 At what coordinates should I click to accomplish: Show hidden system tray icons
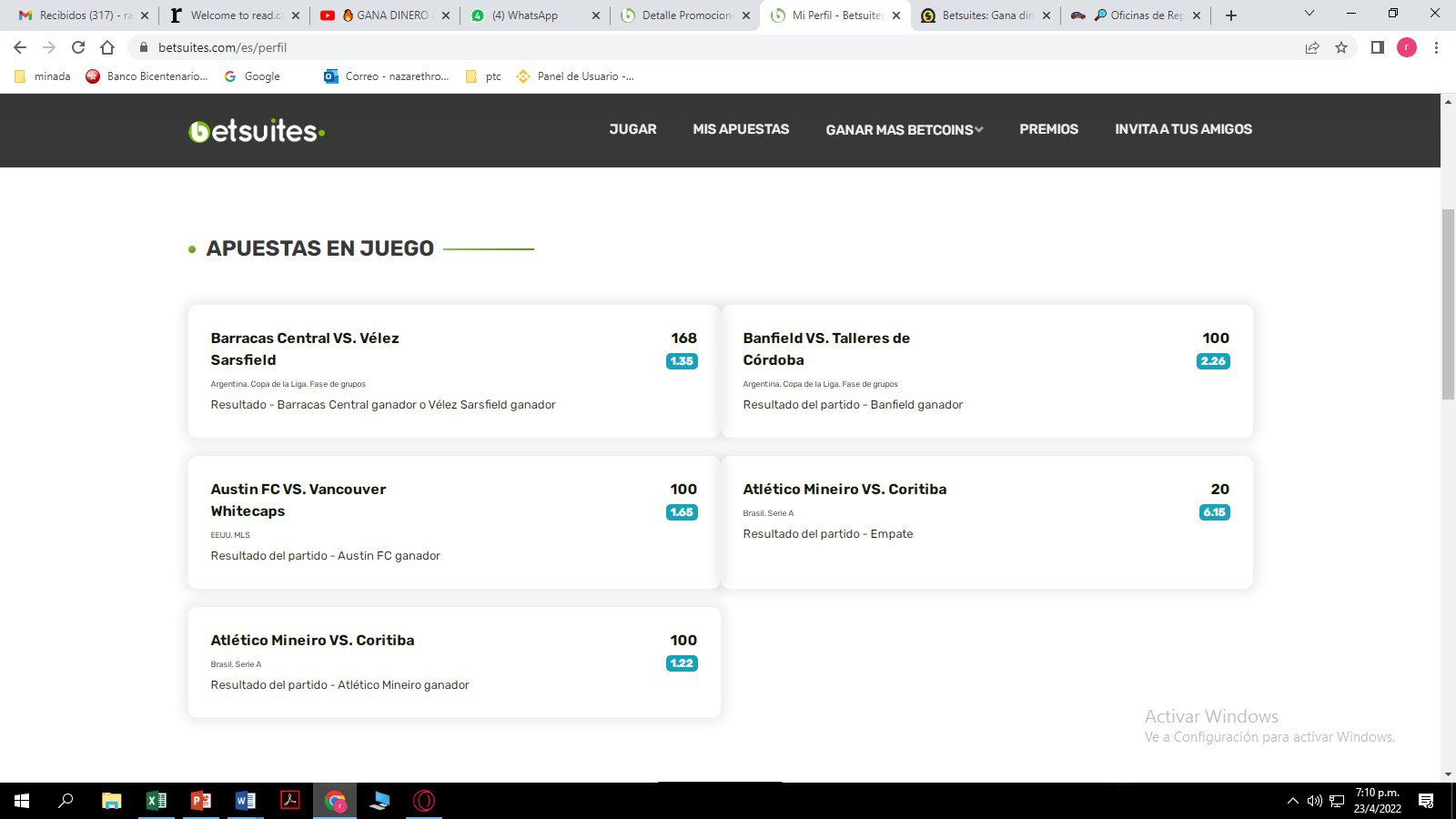(x=1292, y=801)
